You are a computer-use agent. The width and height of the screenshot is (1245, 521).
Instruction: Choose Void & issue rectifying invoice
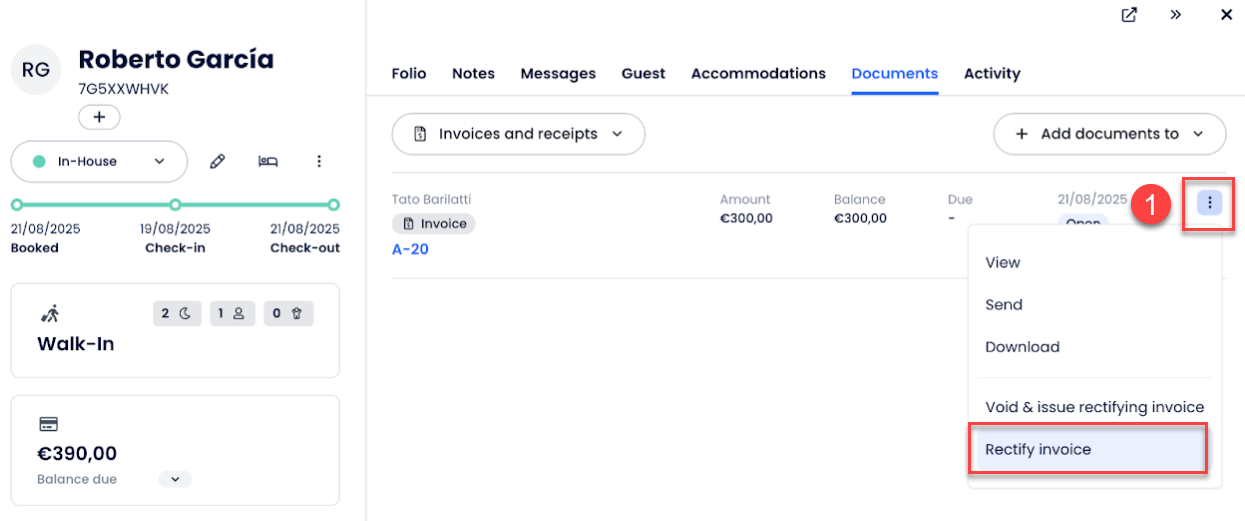coord(1094,407)
